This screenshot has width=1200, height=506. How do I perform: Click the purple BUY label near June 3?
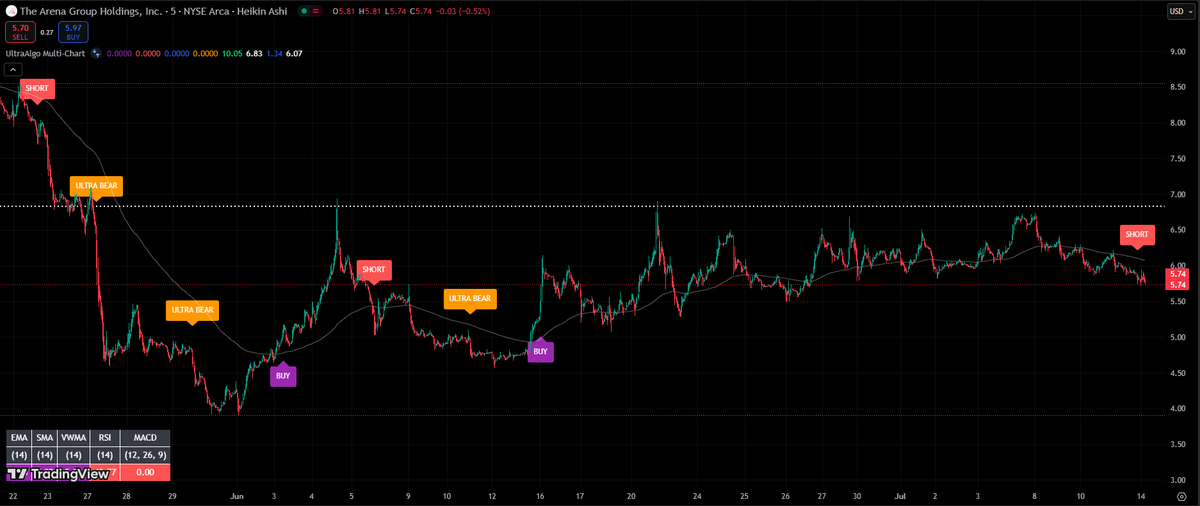pos(283,376)
